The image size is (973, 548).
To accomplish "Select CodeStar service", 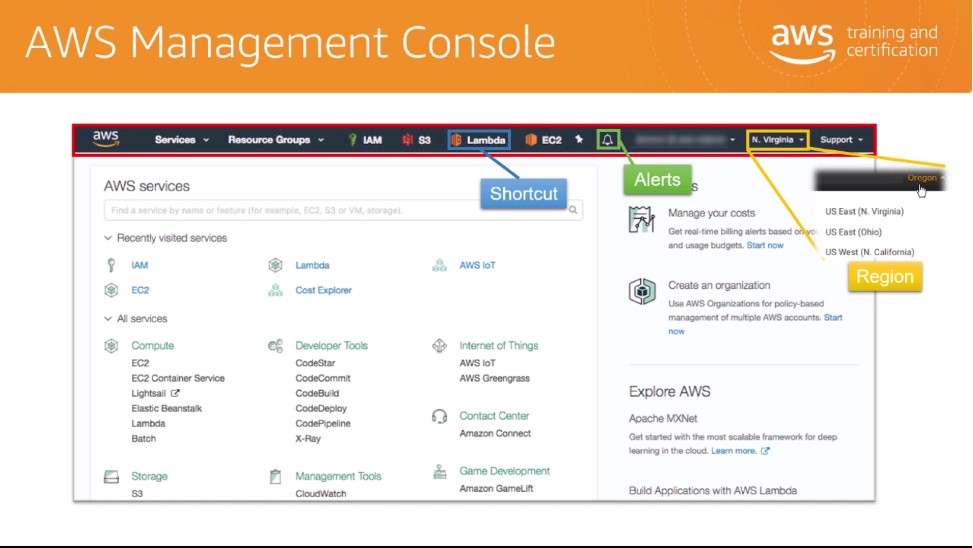I will [x=315, y=363].
